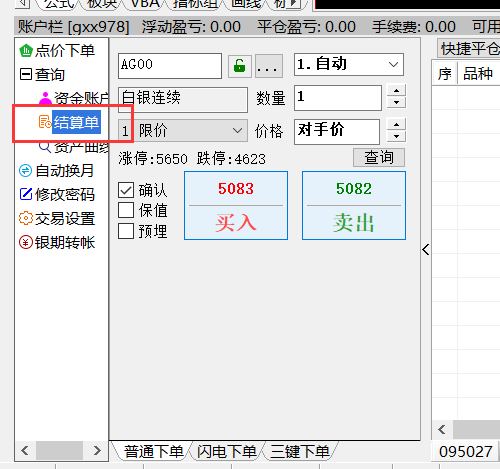Click the ... browse button next to contract code
Screen dimensions: 500x469
pos(269,66)
